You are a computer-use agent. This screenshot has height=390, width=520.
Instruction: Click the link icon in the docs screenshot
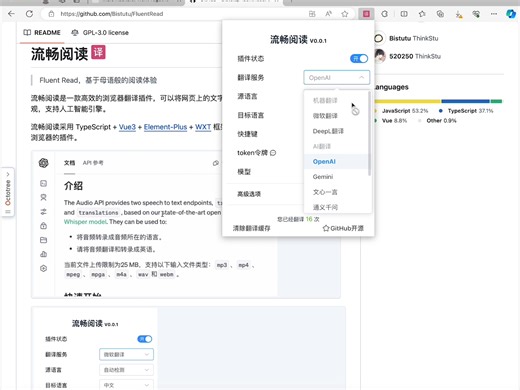216,163
